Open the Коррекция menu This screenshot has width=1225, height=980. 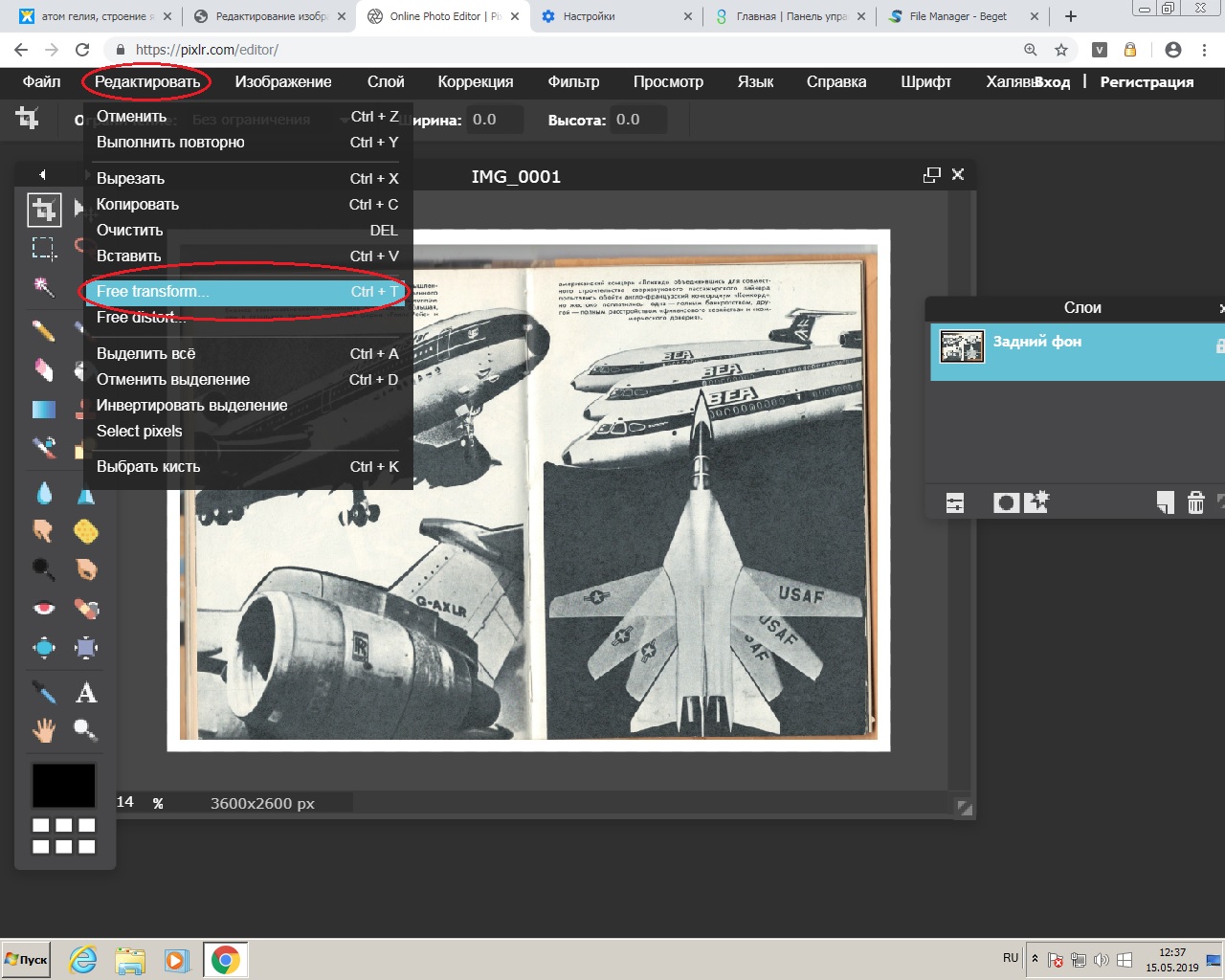click(x=476, y=82)
